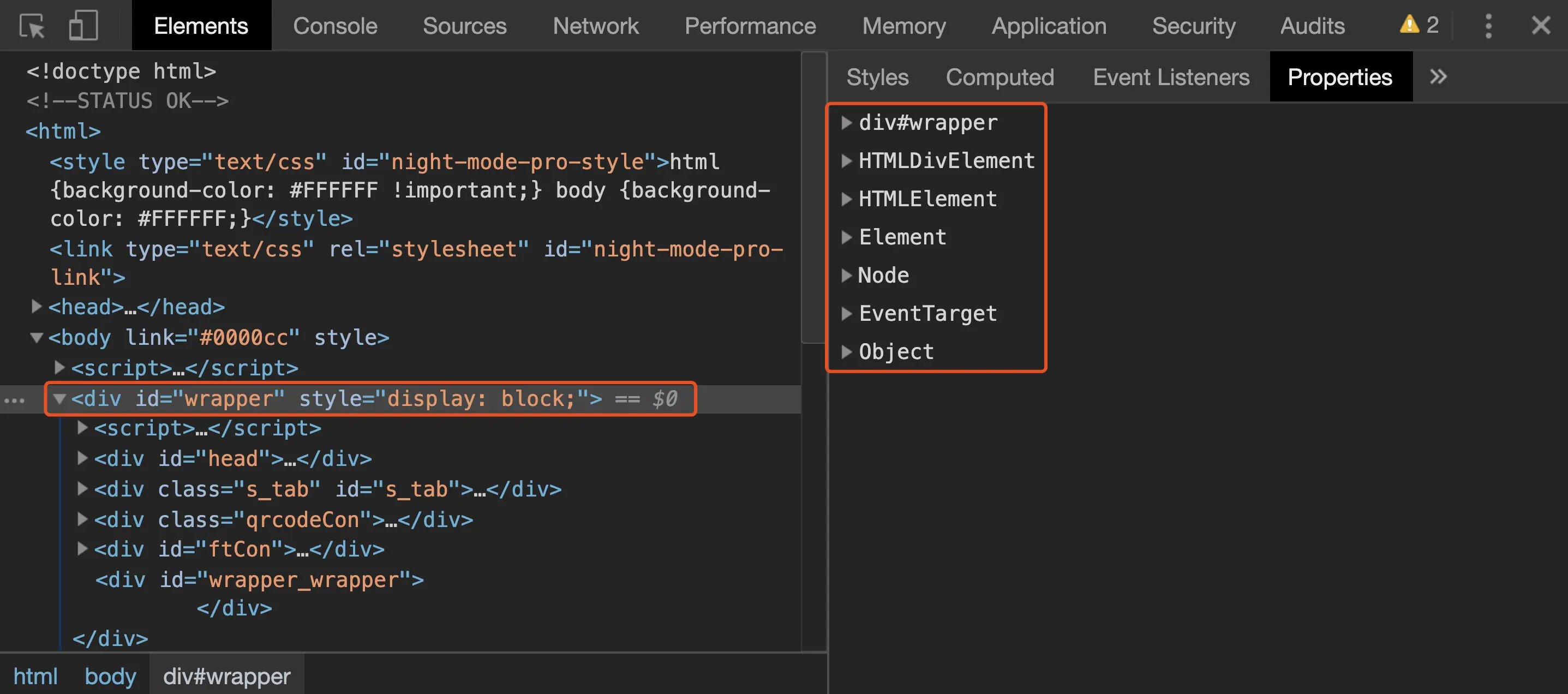
Task: Expand the head element node
Action: click(37, 306)
